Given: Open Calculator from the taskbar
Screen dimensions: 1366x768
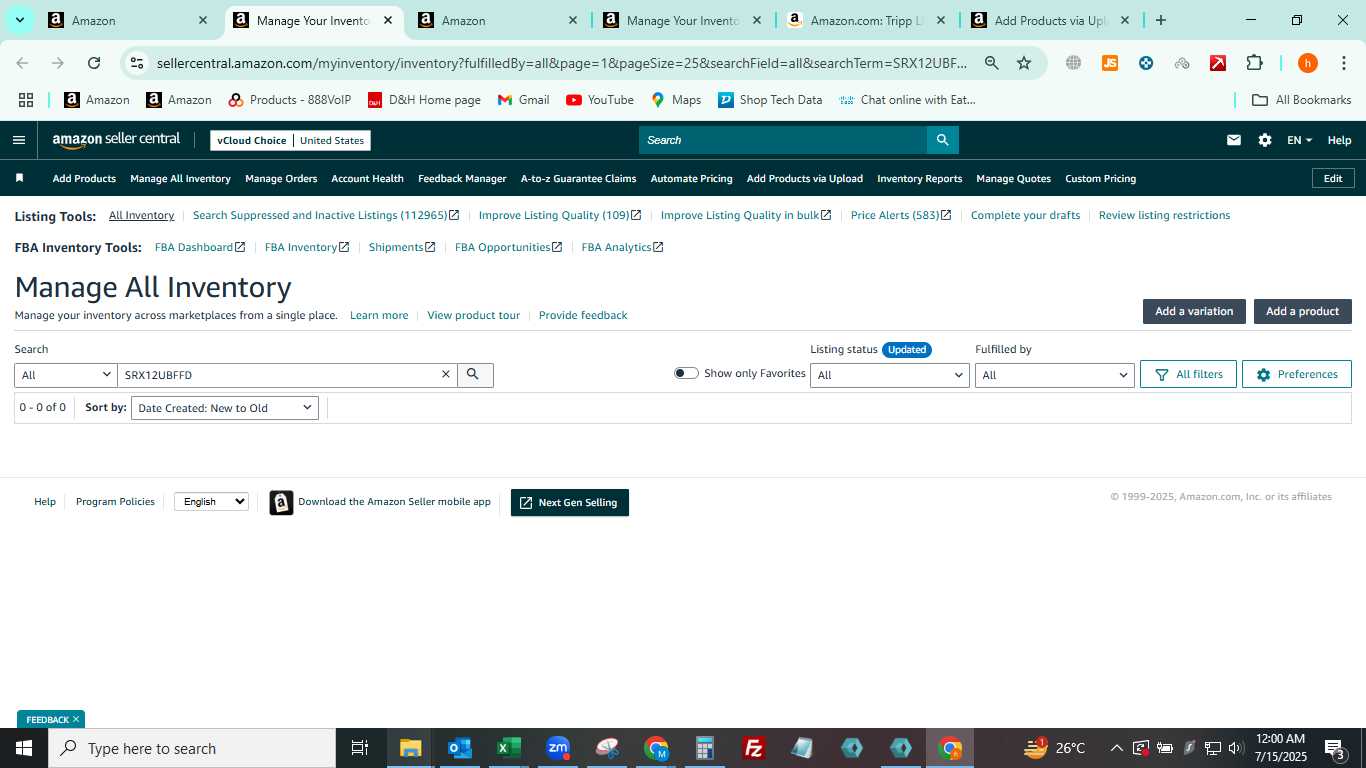Looking at the screenshot, I should [x=705, y=748].
